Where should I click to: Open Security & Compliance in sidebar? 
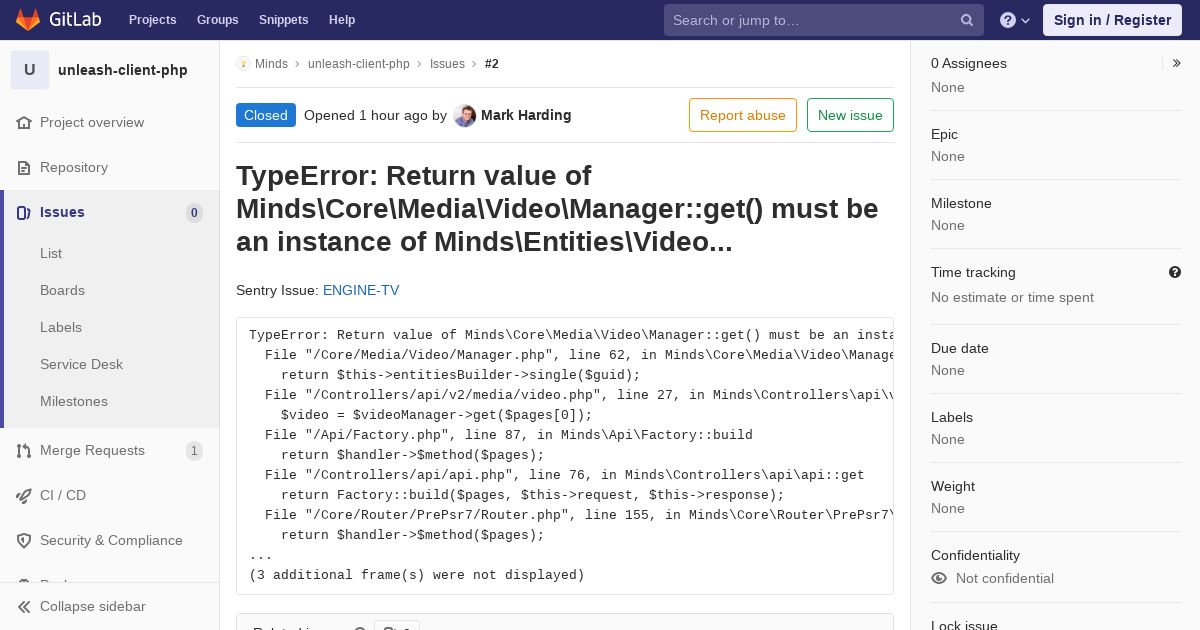click(110, 540)
